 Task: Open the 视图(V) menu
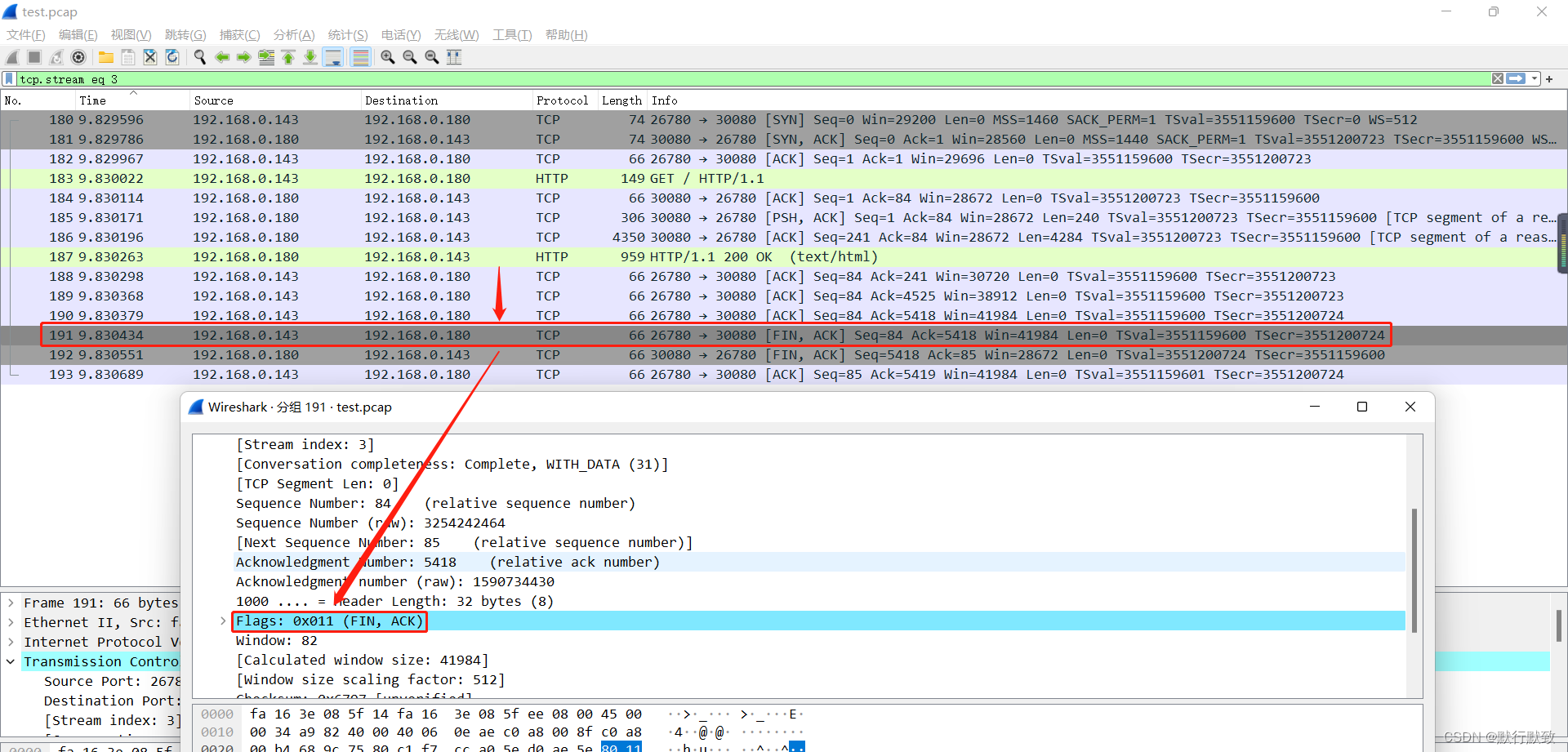pyautogui.click(x=131, y=35)
